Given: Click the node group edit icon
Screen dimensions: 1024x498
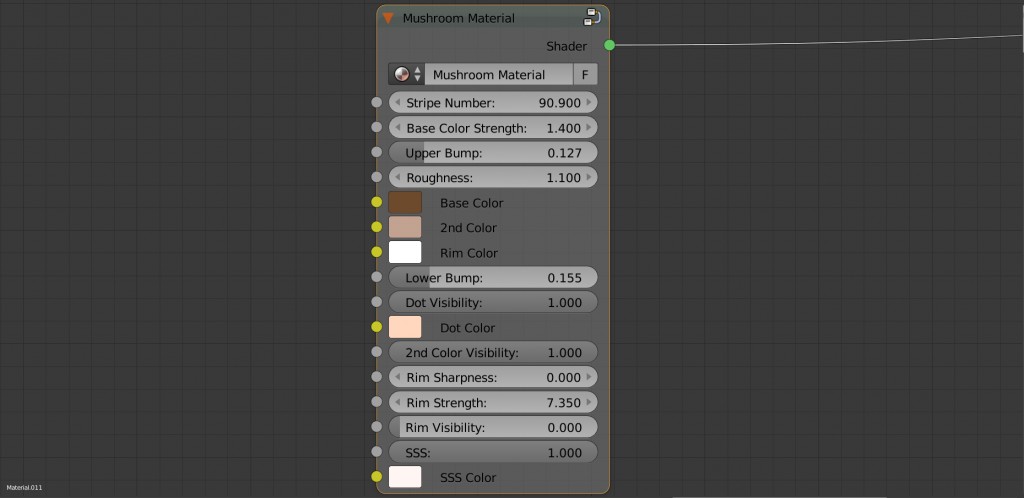Looking at the screenshot, I should (592, 17).
